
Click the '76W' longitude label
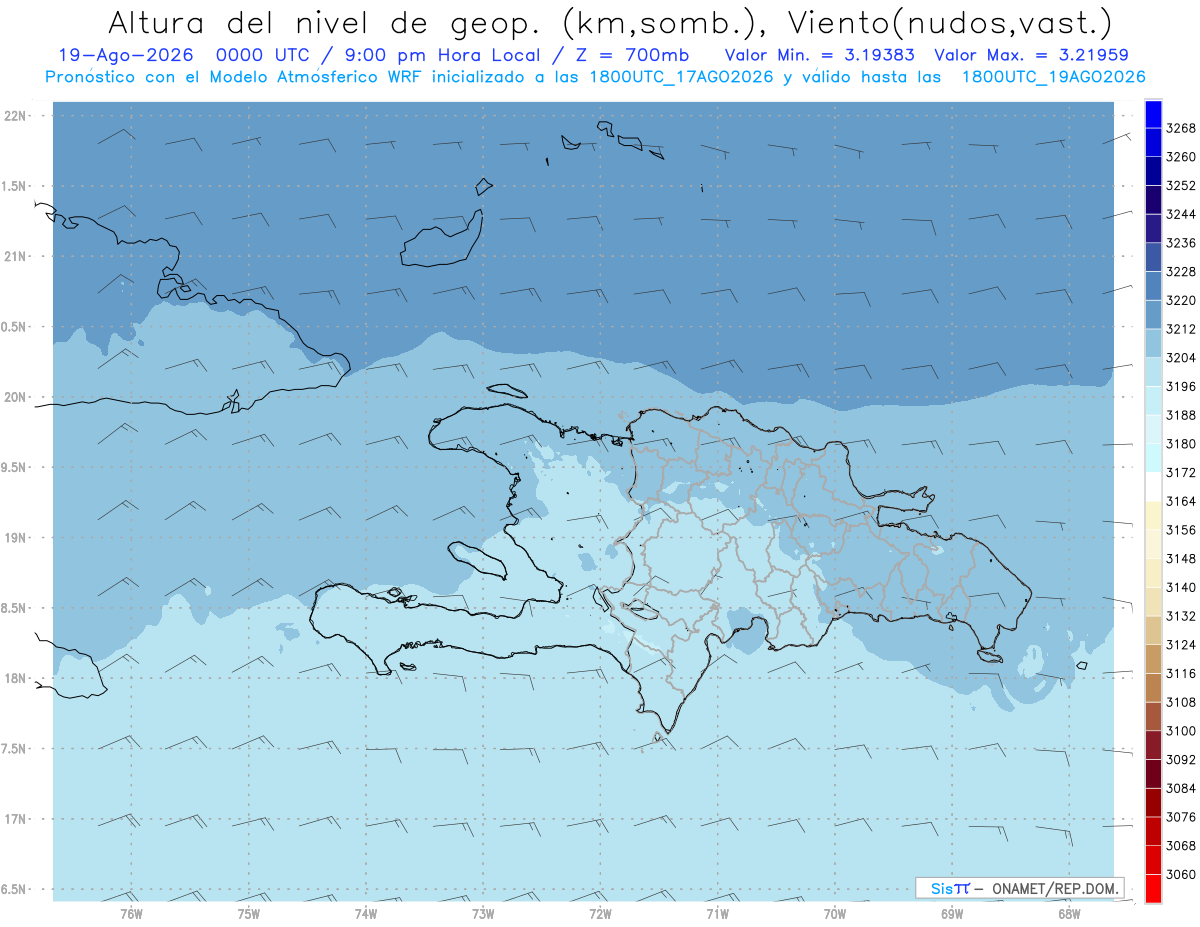point(131,913)
